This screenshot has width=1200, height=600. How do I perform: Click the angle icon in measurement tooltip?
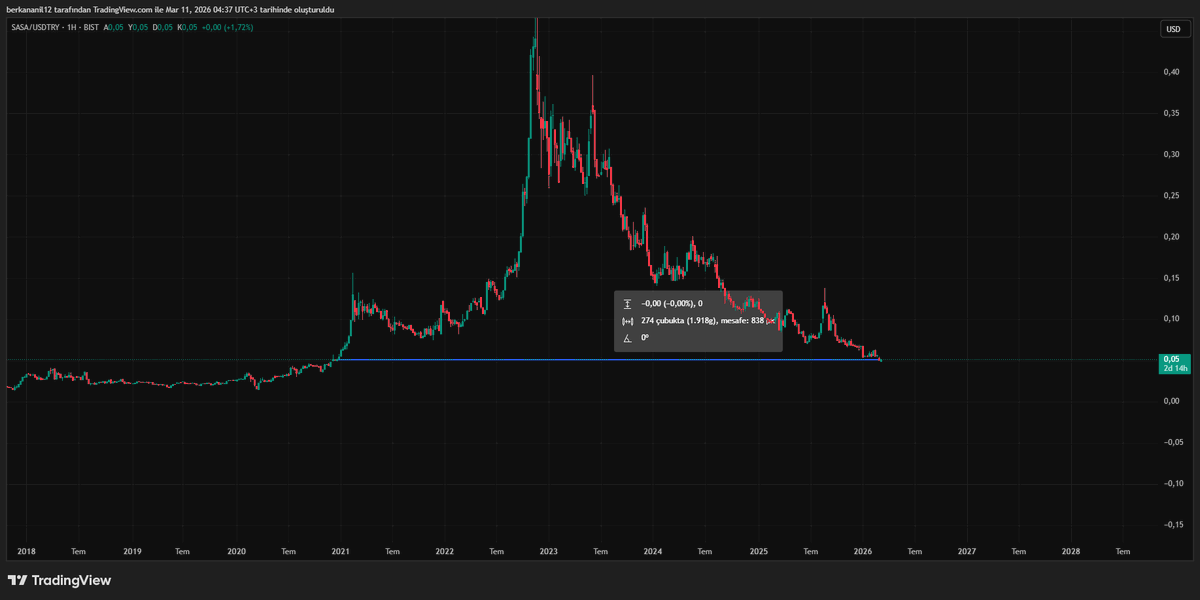[627, 338]
